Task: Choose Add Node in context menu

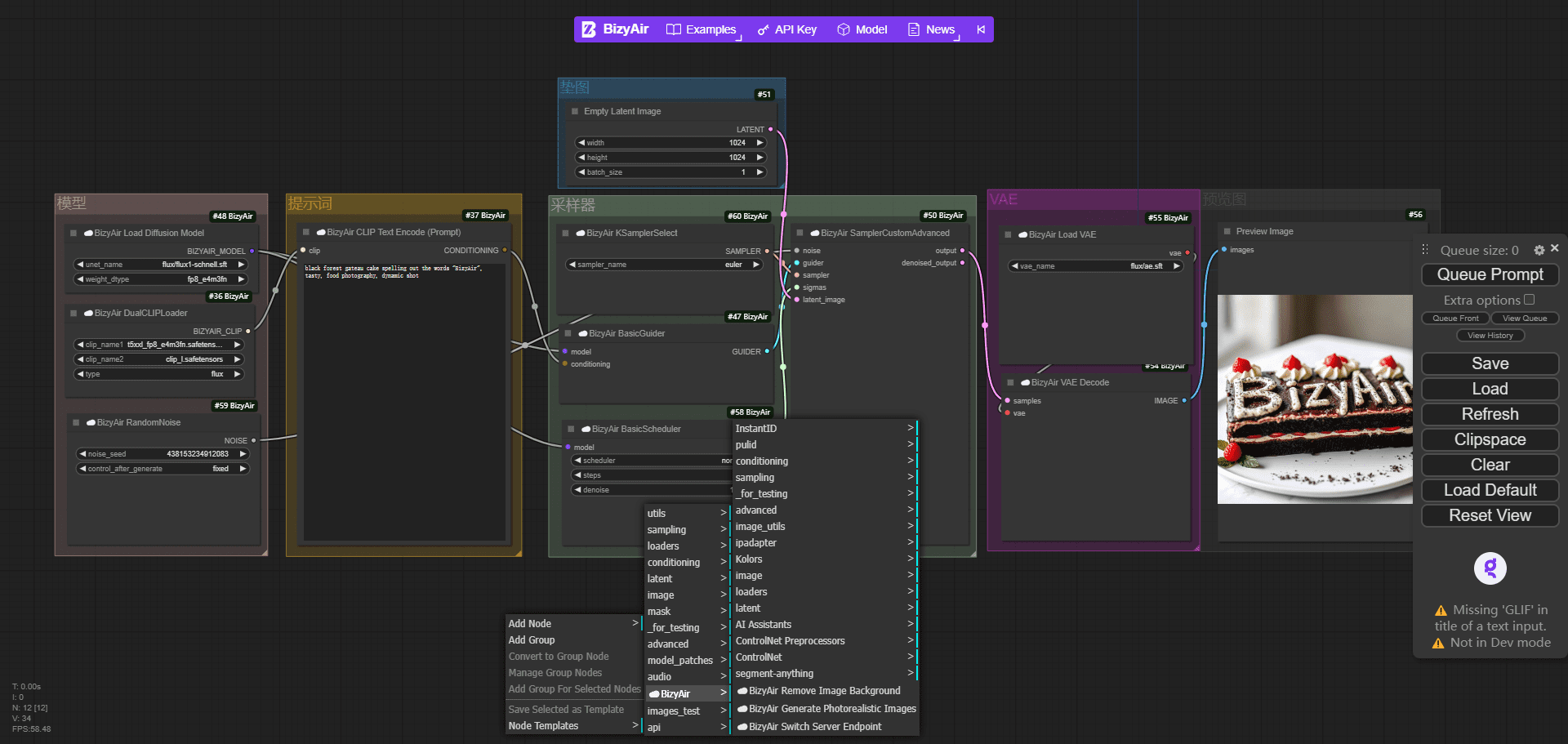Action: tap(574, 624)
